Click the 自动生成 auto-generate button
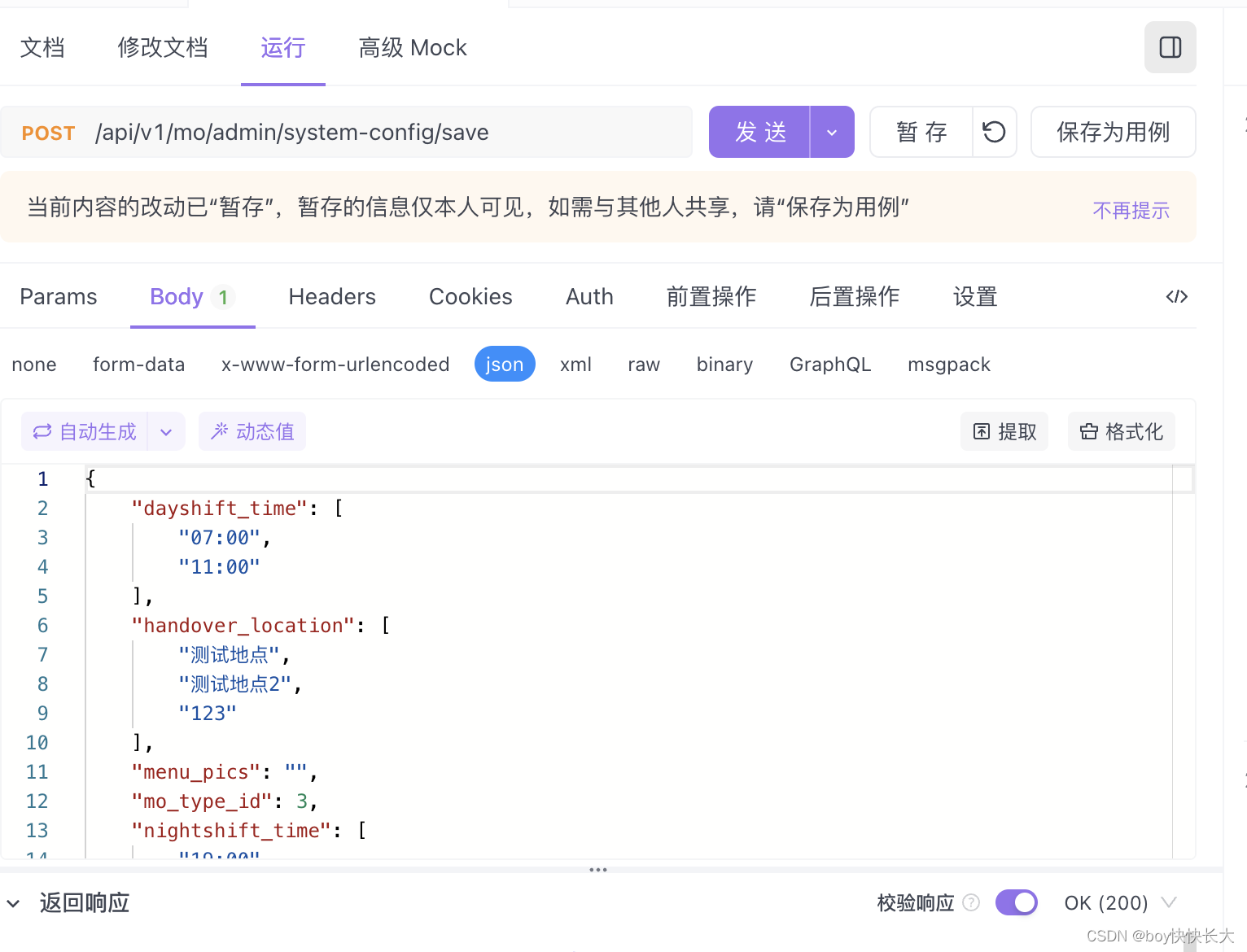This screenshot has width=1247, height=952. (x=85, y=431)
